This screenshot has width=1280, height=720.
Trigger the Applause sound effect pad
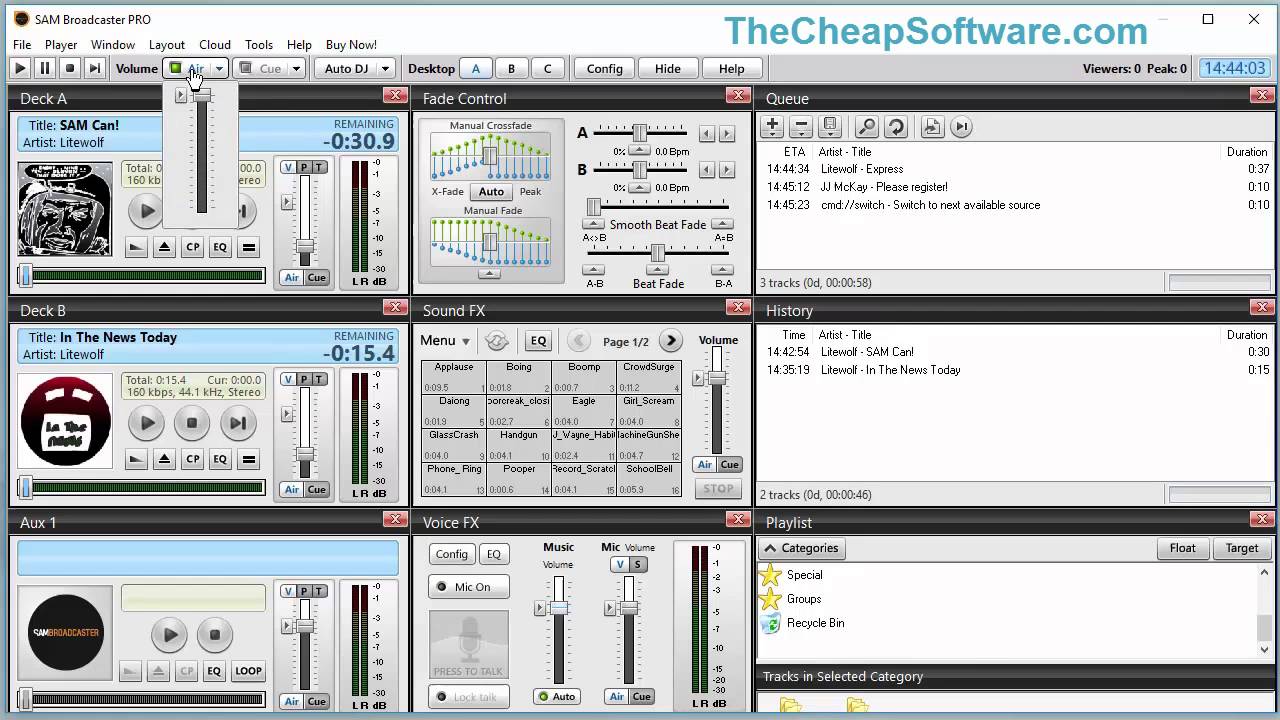tap(454, 377)
